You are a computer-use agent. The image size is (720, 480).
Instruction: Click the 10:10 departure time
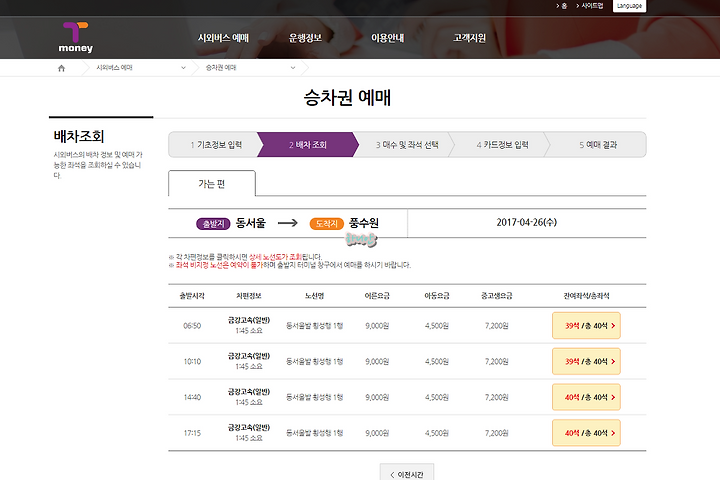click(192, 361)
